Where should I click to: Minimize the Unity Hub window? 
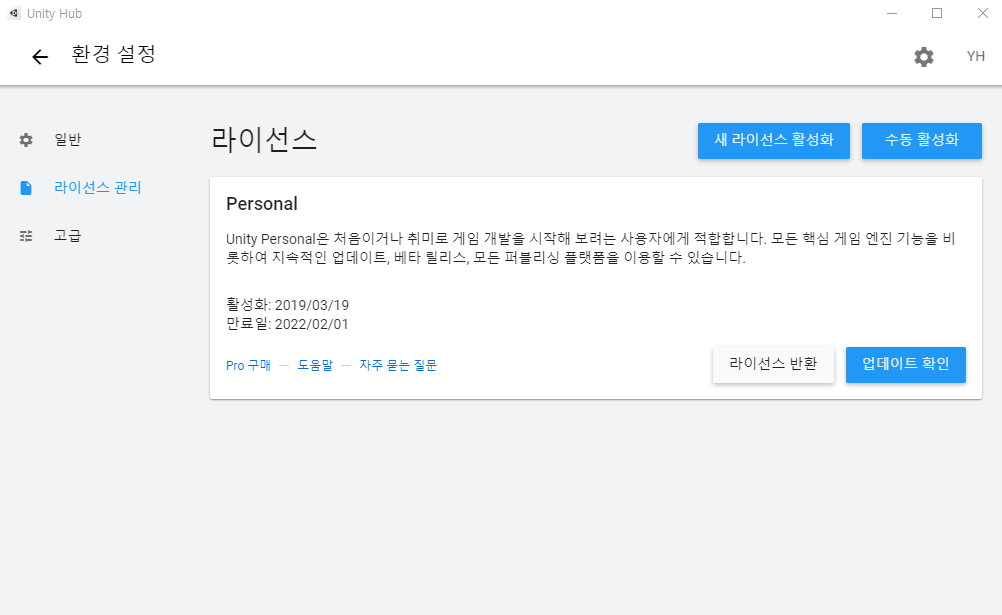892,13
